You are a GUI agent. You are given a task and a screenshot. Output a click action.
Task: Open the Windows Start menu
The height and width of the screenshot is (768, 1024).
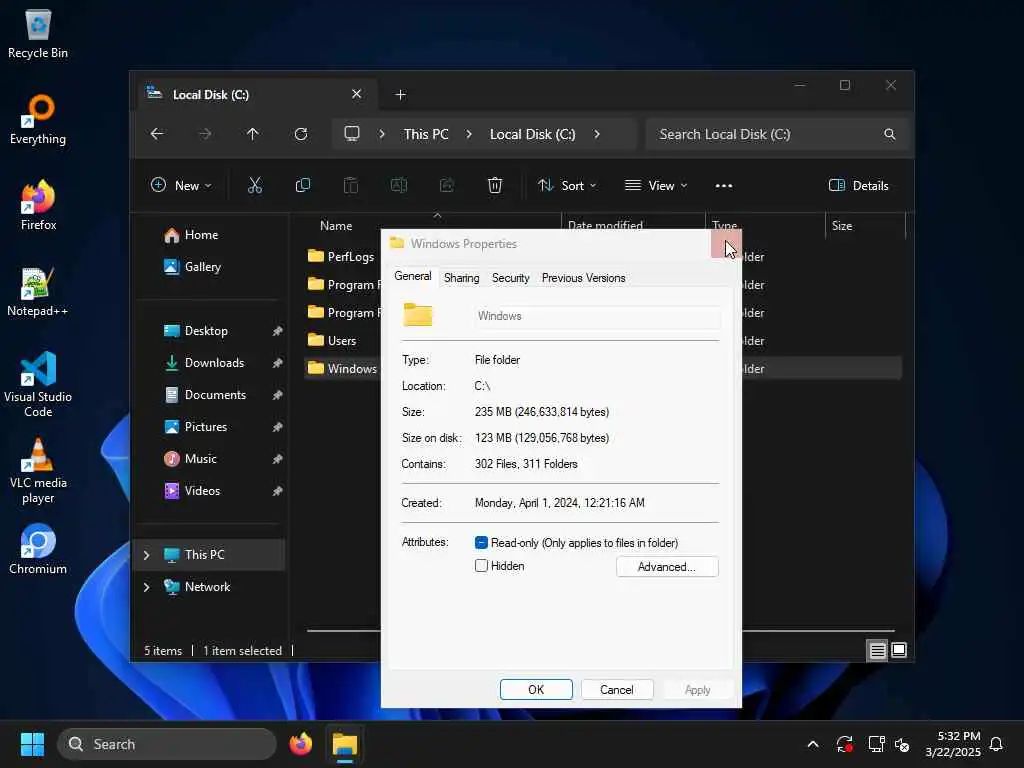32,744
